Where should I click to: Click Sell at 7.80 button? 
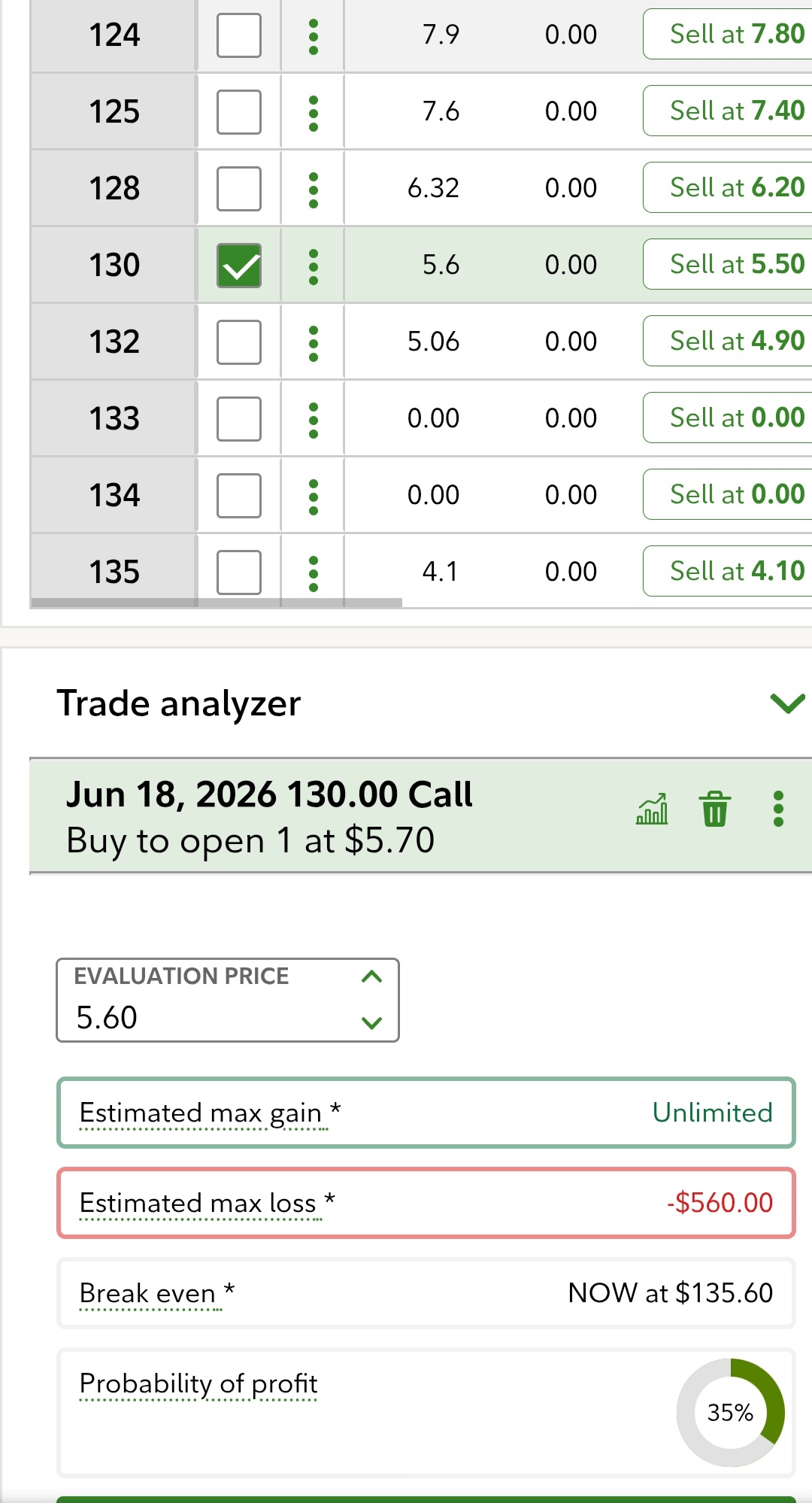[728, 34]
